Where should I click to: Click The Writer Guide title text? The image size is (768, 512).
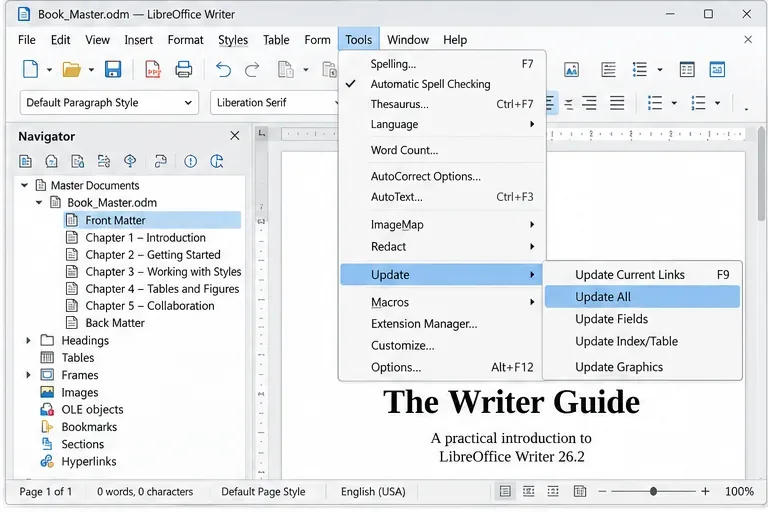511,402
